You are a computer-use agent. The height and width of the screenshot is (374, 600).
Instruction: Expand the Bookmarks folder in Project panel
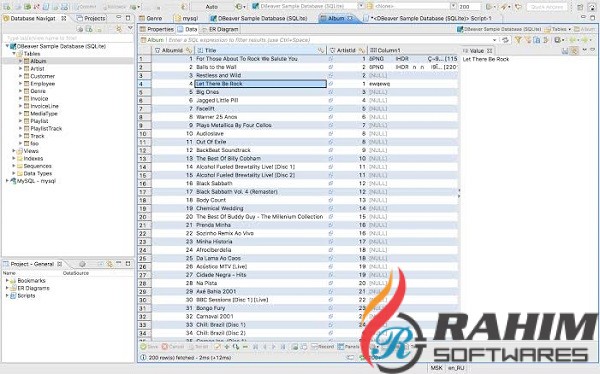(7, 281)
